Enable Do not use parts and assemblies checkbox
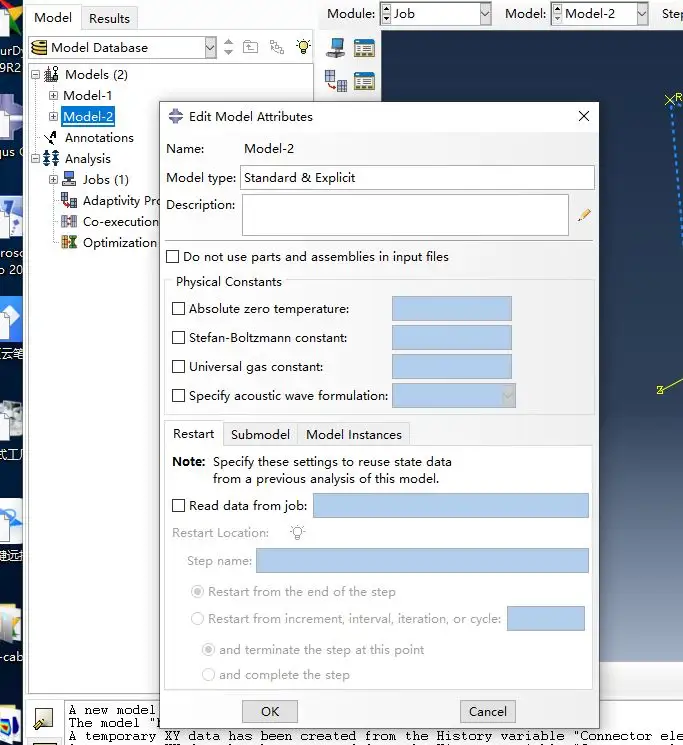The width and height of the screenshot is (683, 745). tap(172, 257)
